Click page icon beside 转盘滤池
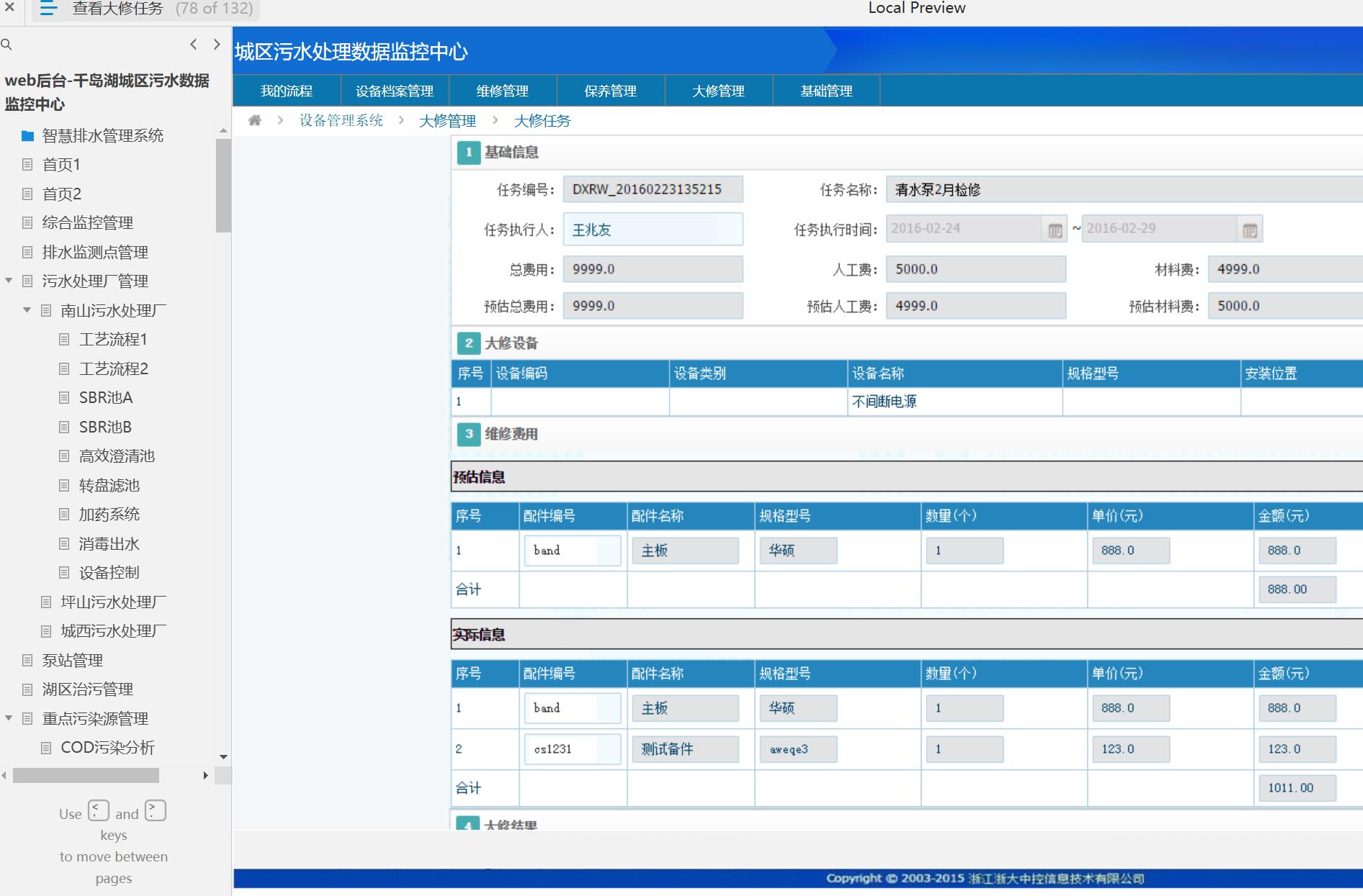1363x896 pixels. click(x=64, y=485)
